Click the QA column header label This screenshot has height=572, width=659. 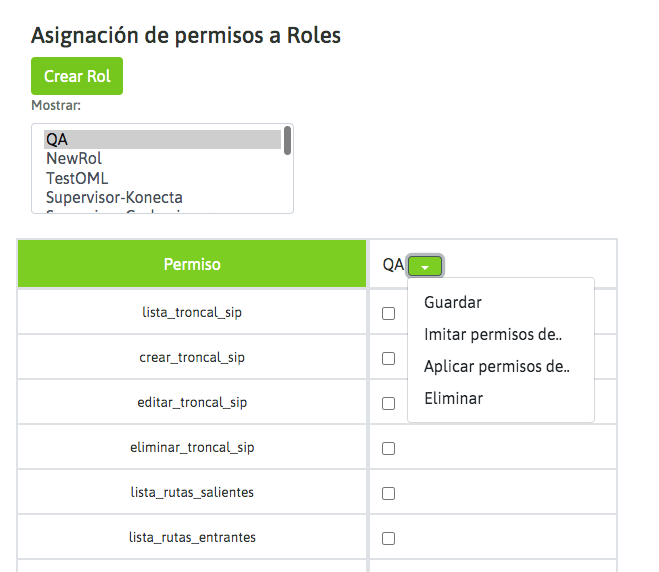[393, 265]
